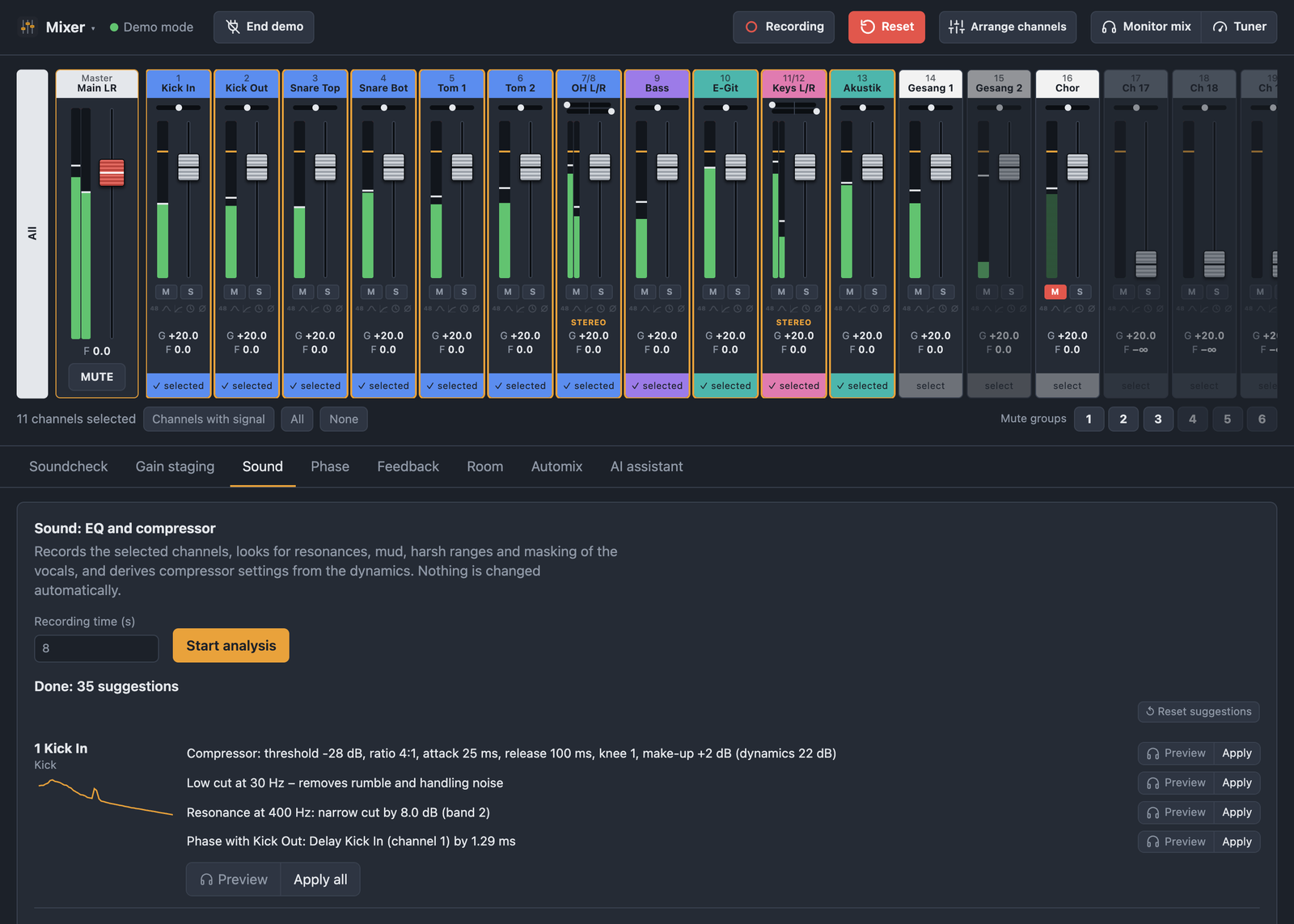Click Kick In delay clock icon
The height and width of the screenshot is (924, 1294).
tap(190, 309)
